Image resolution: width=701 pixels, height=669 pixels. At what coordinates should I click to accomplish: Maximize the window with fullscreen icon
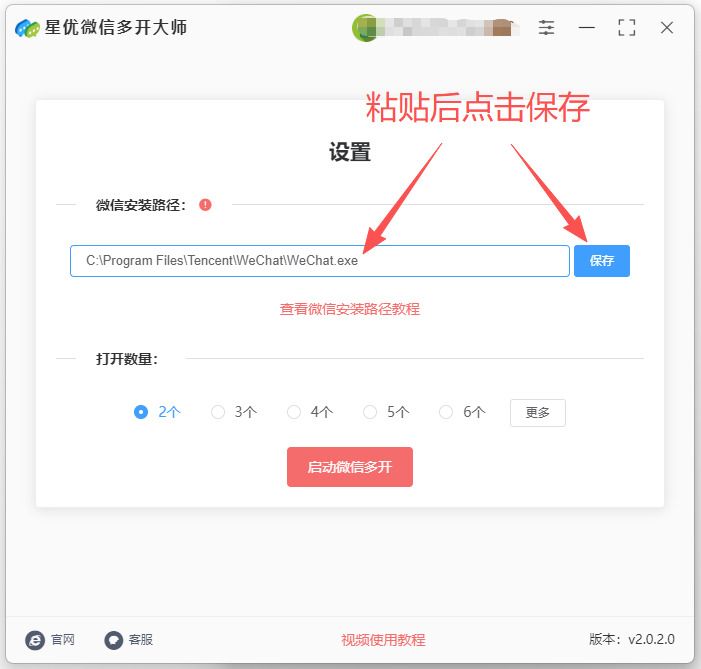click(627, 28)
